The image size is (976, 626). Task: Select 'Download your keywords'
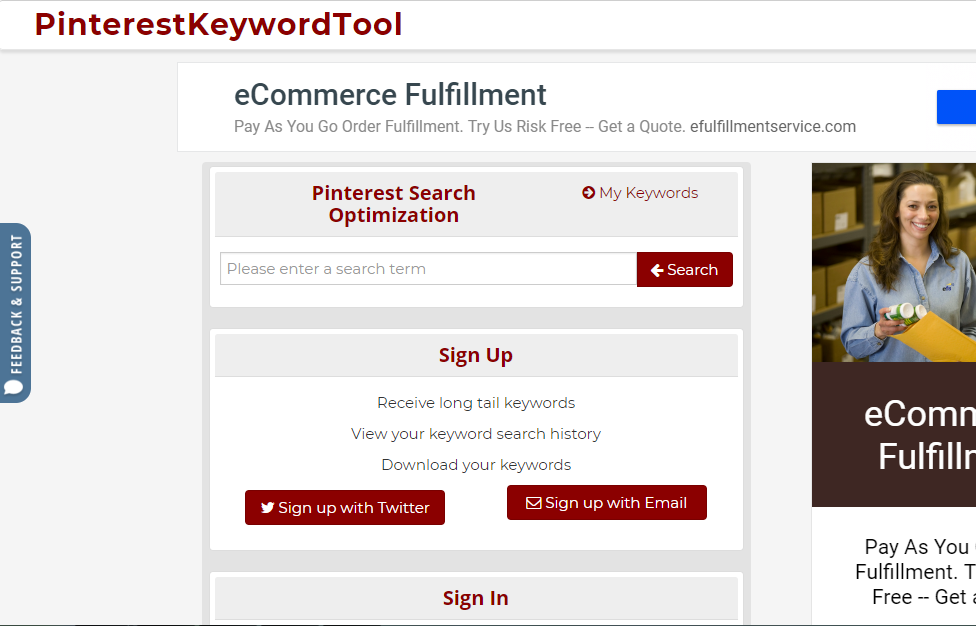[x=476, y=464]
